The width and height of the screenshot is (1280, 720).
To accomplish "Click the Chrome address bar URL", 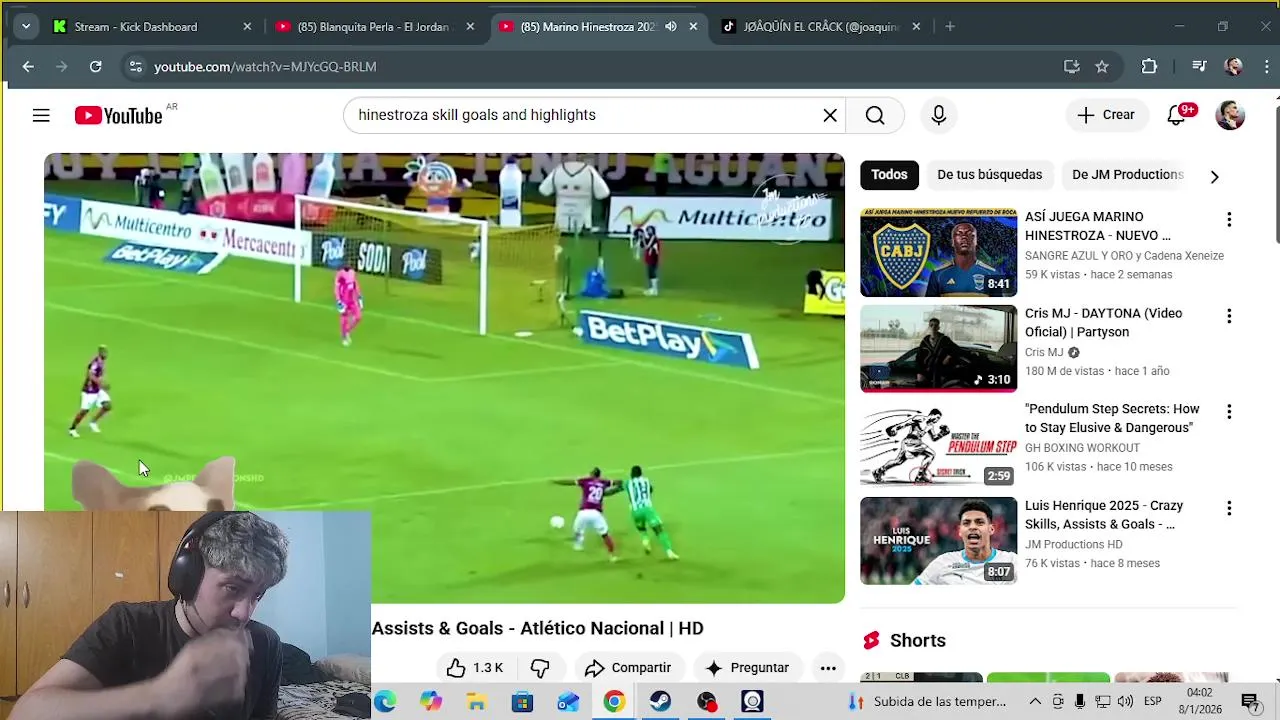I will point(265,67).
